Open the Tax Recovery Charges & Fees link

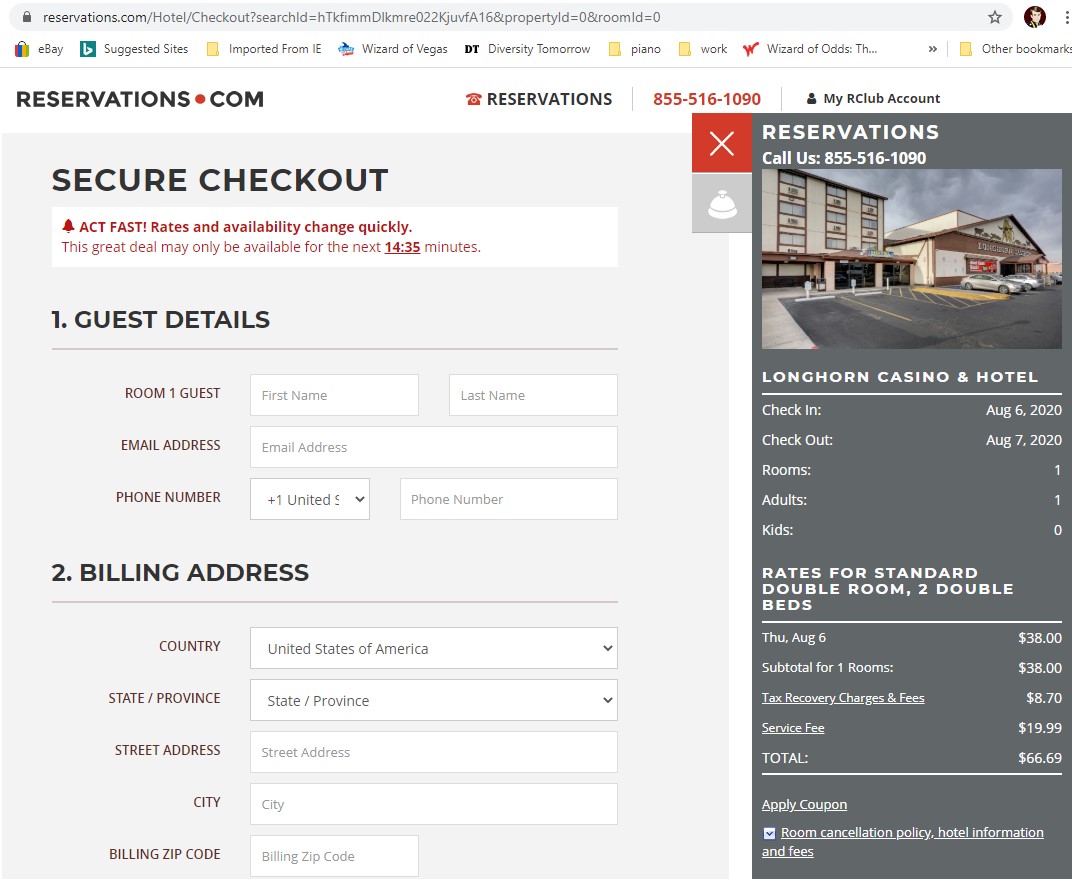coord(843,698)
